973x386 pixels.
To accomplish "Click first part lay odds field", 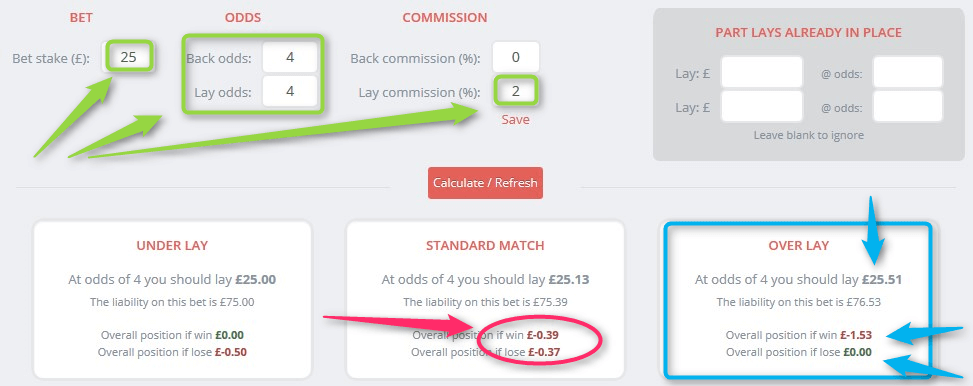I will pyautogui.click(x=908, y=72).
